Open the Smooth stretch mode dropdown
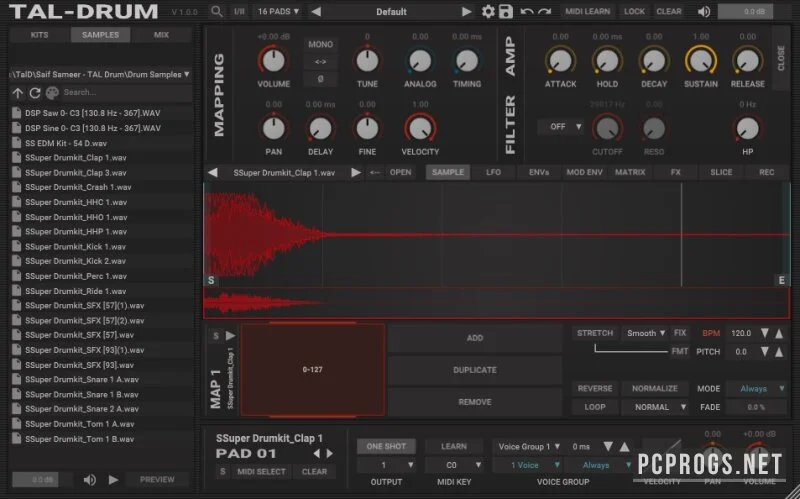The image size is (800, 499). (645, 333)
